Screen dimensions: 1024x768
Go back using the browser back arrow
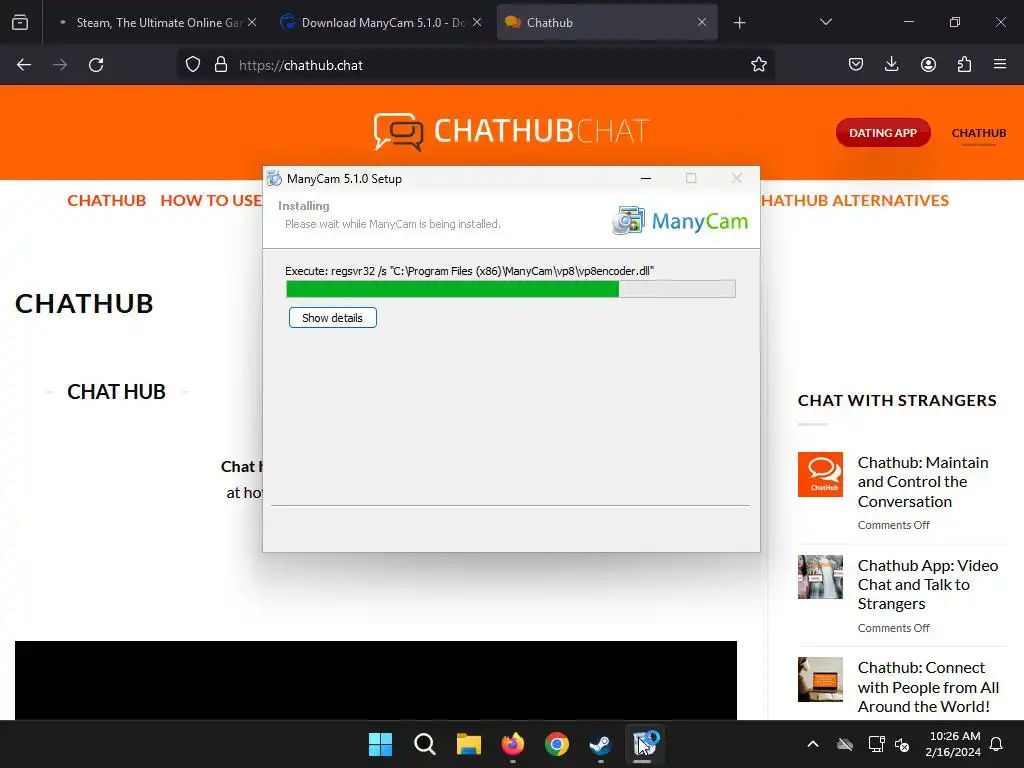tap(24, 65)
